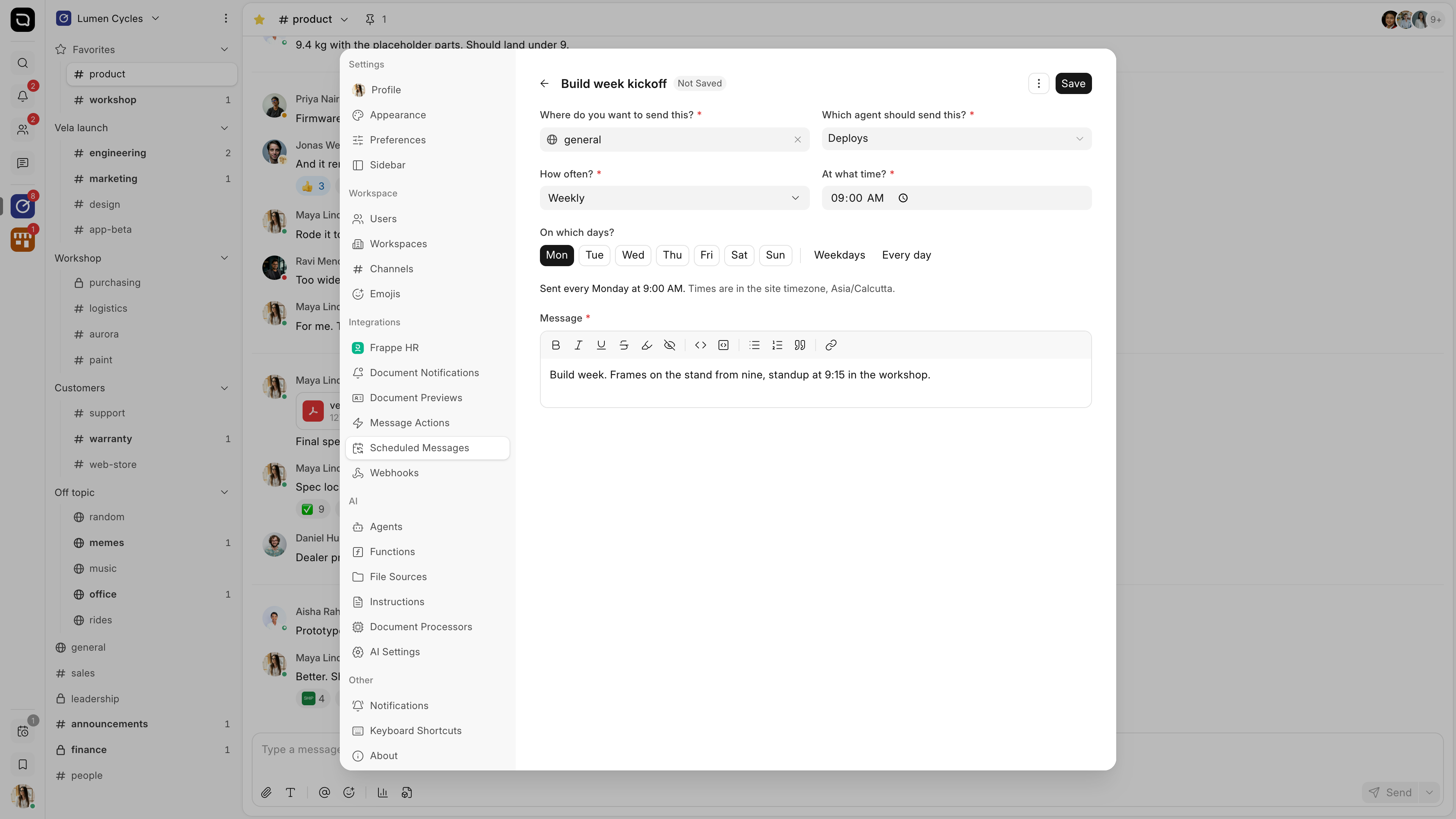Open the Deploys agent dropdown

(956, 138)
